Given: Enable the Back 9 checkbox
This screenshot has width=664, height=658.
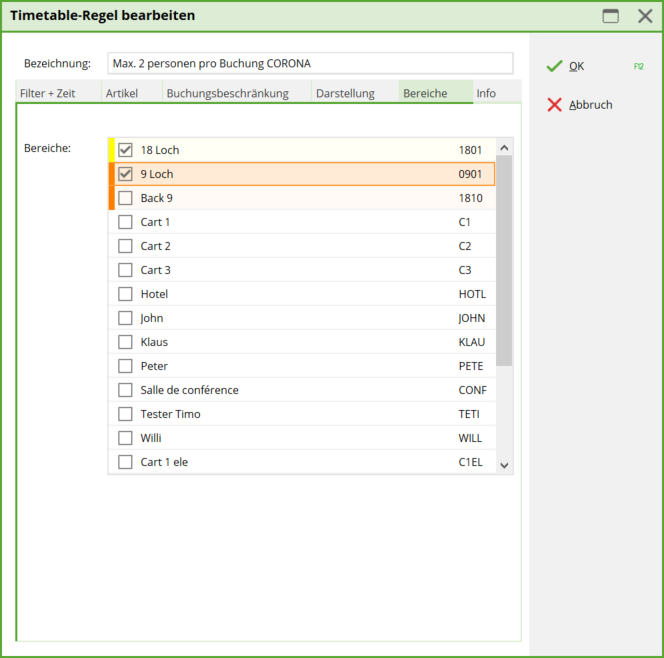Looking at the screenshot, I should (x=125, y=198).
